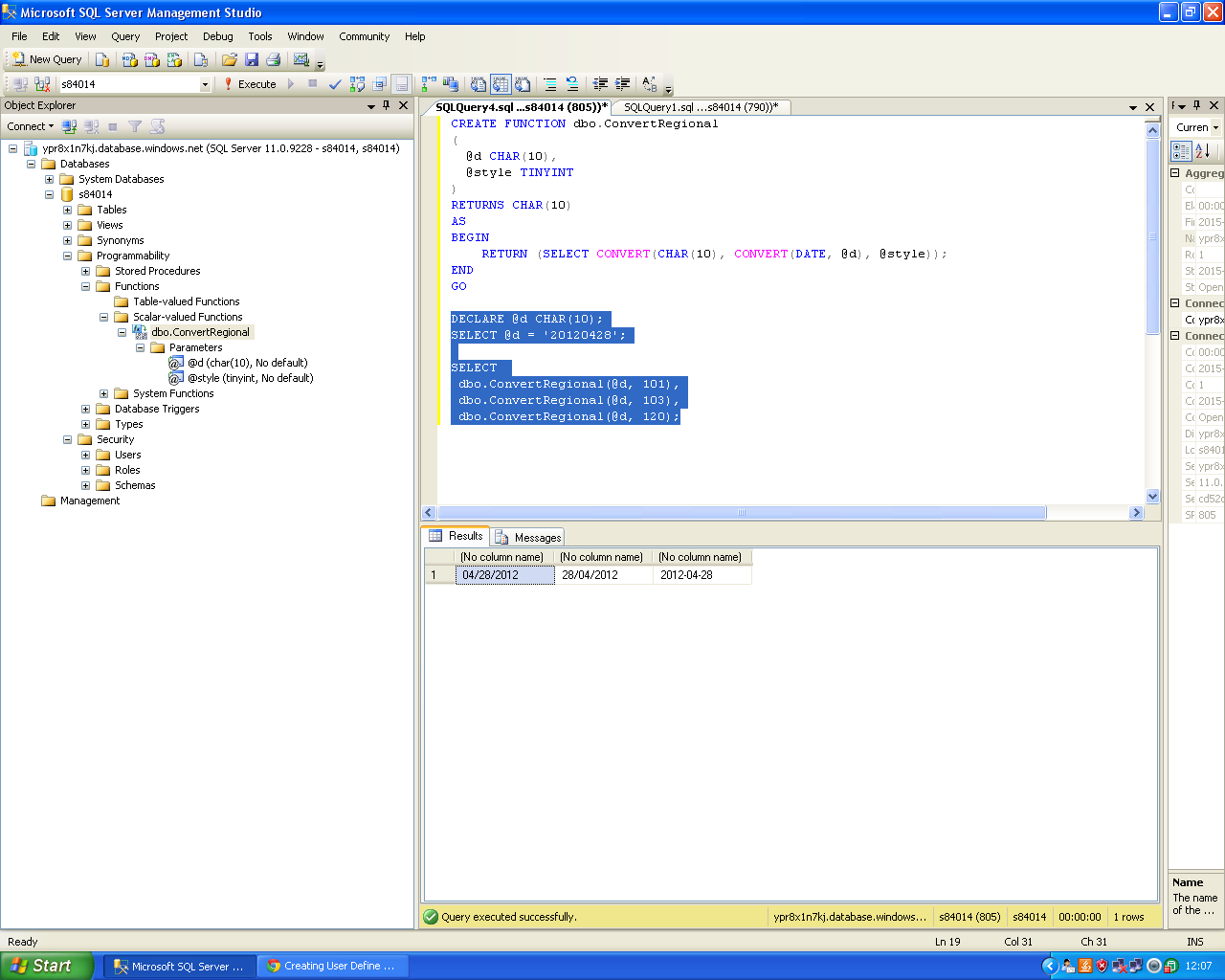
Task: Save the query using the floppy disk icon
Action: [252, 59]
